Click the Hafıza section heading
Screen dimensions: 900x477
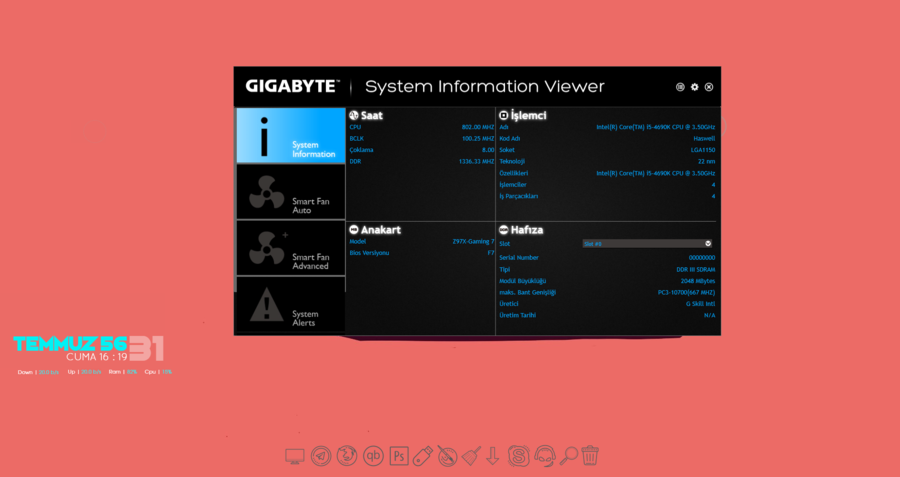[x=526, y=230]
